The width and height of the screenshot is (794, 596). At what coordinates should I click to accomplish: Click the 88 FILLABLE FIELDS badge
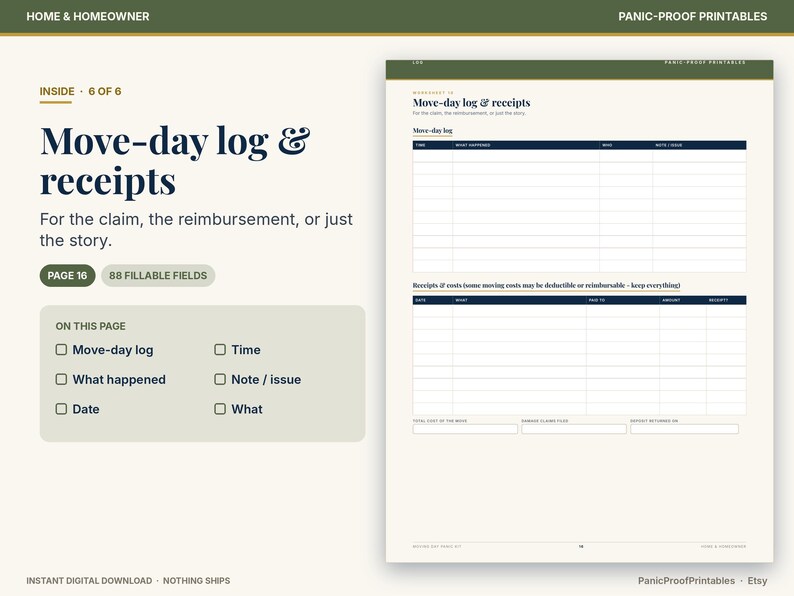[x=158, y=275]
